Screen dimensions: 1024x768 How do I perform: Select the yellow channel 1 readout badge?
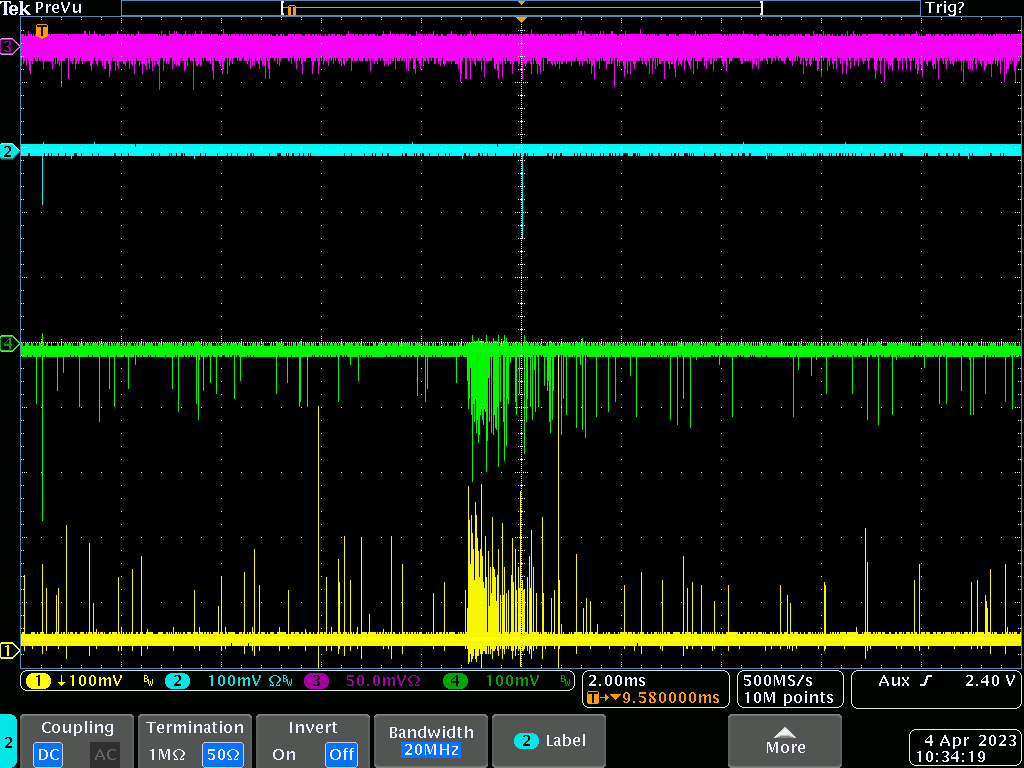(x=38, y=681)
